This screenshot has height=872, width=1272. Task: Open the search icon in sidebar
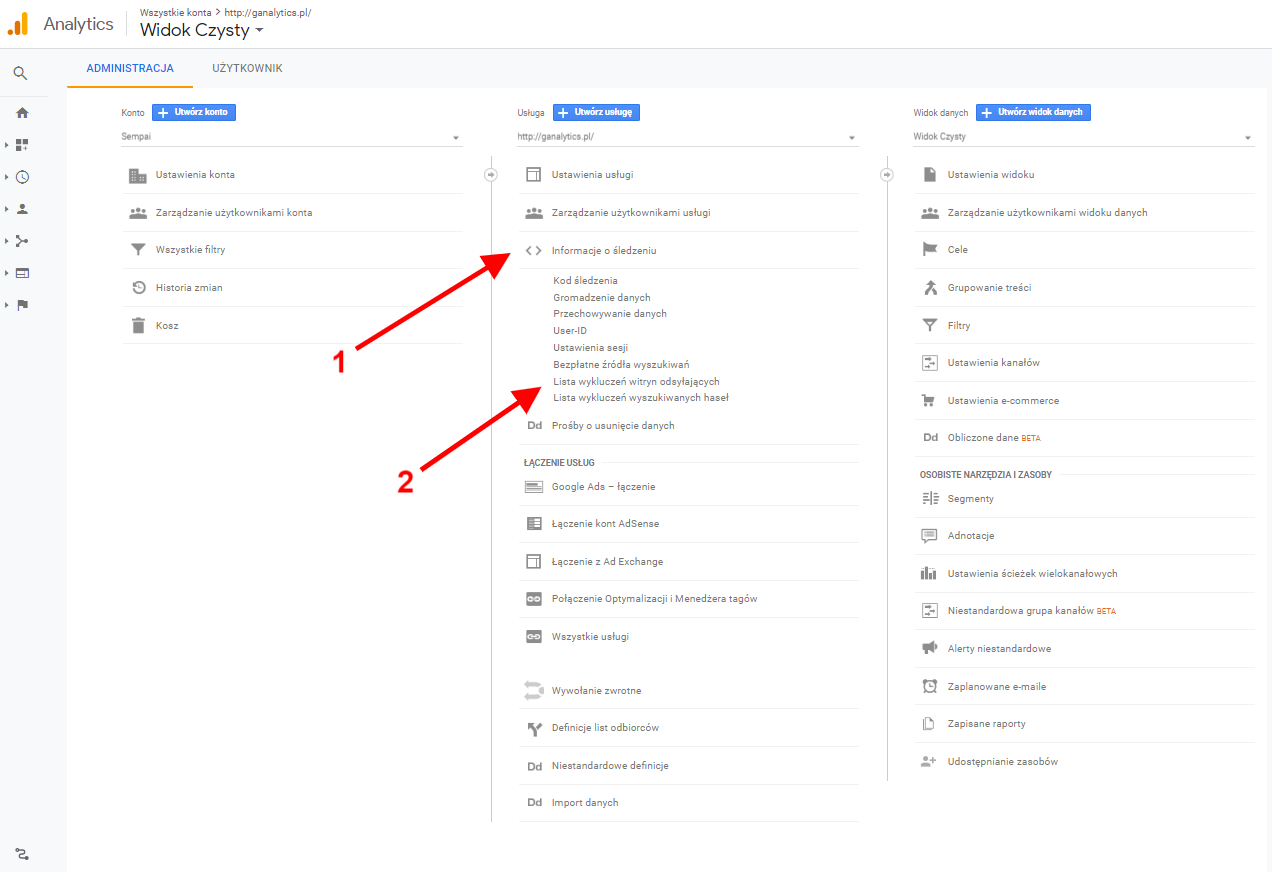coord(21,73)
